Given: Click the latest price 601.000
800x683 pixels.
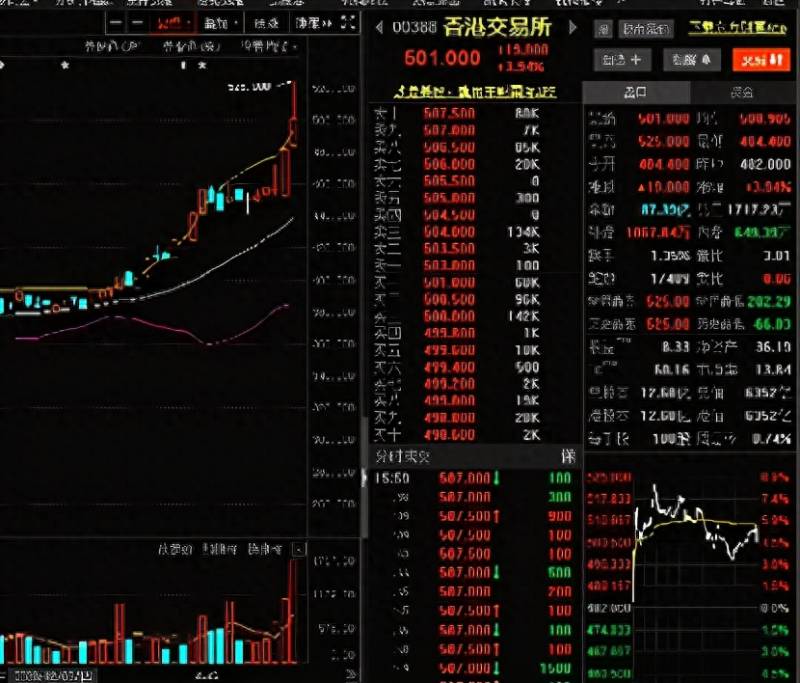Looking at the screenshot, I should [442, 58].
